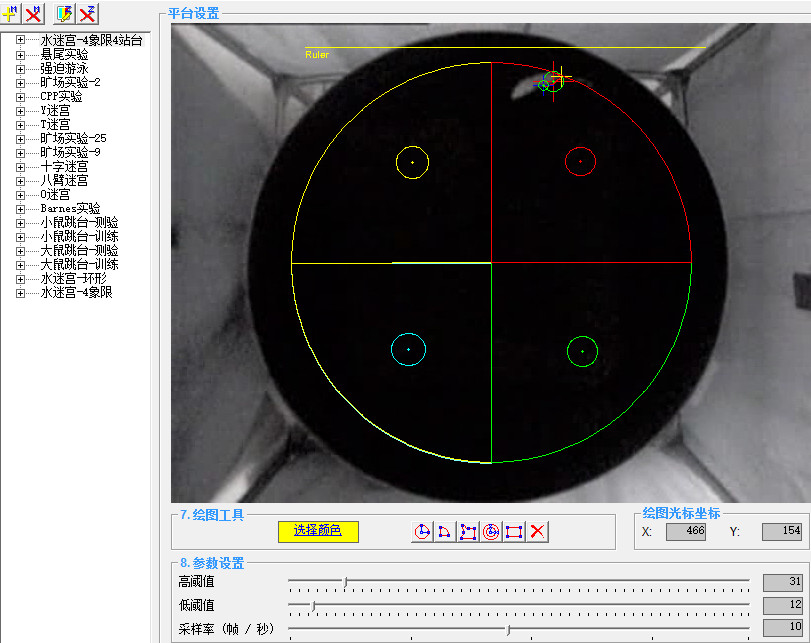Expand the 水迷宫-环形 tree node
The width and height of the screenshot is (811, 643).
20,279
